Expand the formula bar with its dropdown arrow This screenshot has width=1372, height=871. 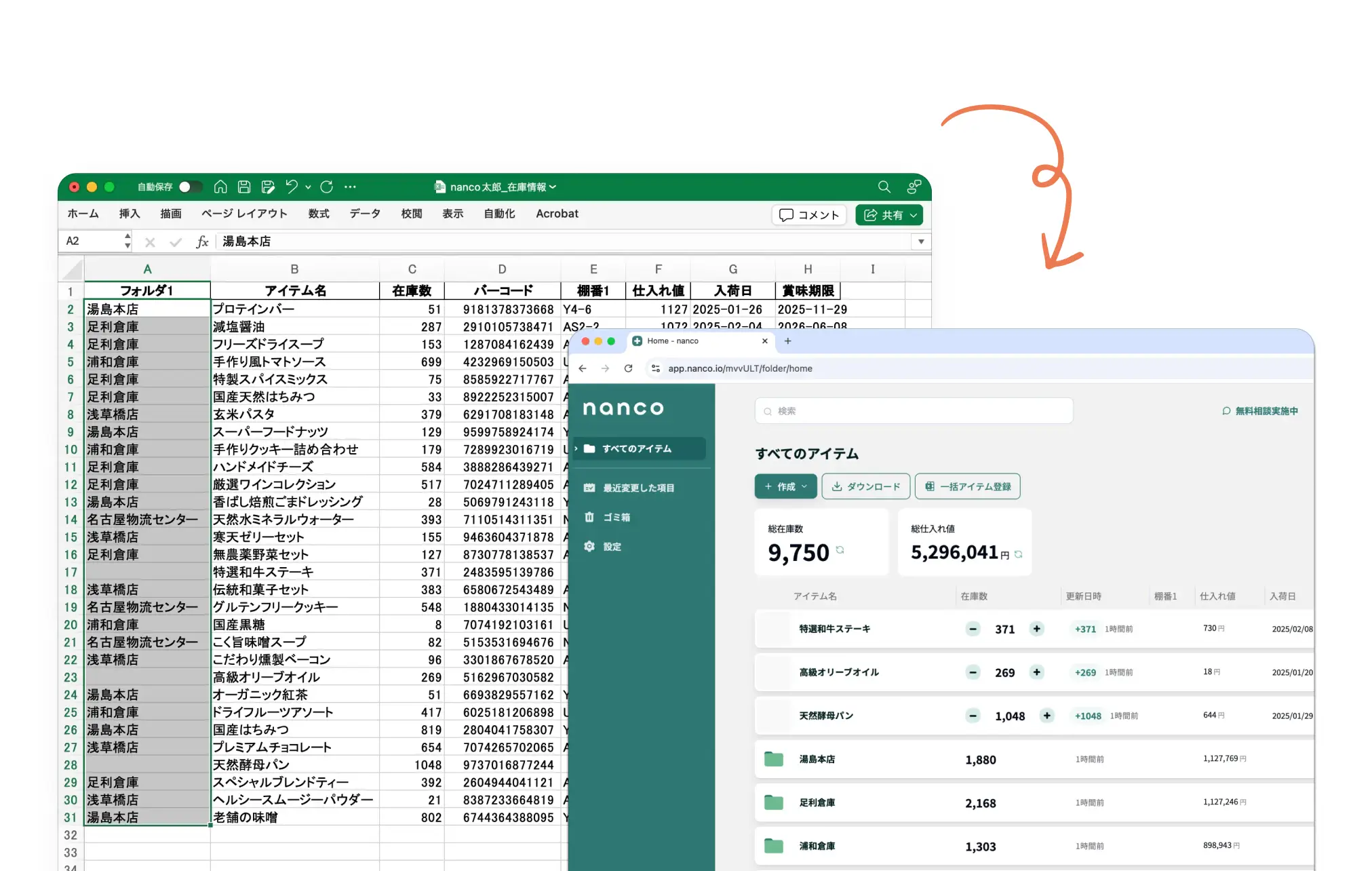pyautogui.click(x=921, y=241)
